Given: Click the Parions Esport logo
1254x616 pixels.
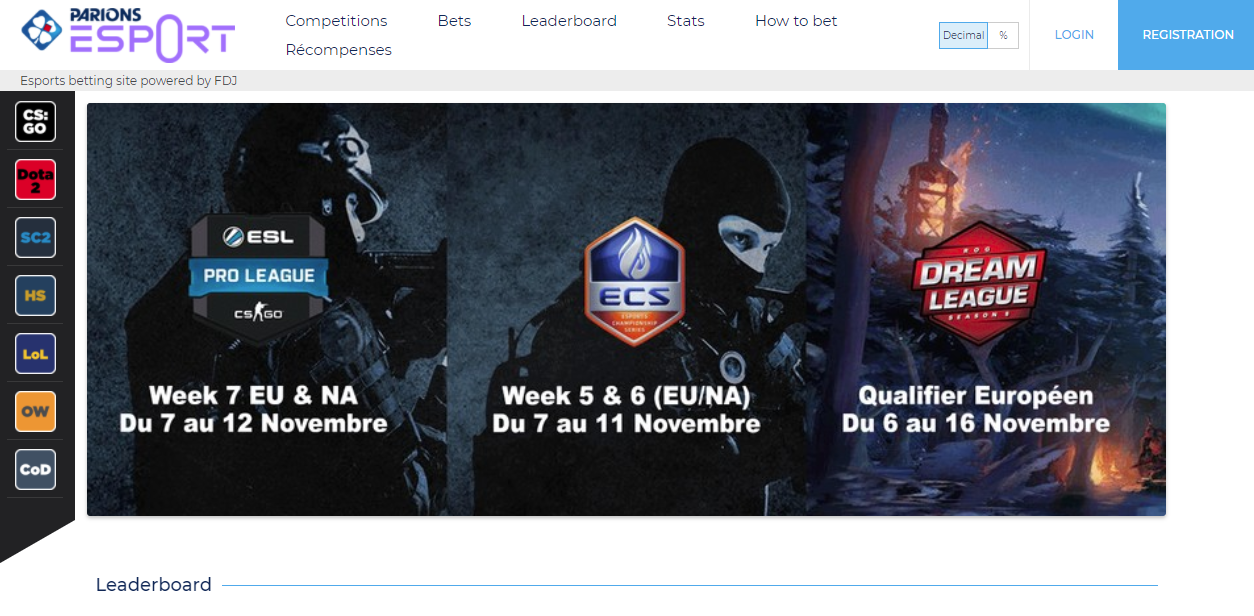Looking at the screenshot, I should click(128, 34).
